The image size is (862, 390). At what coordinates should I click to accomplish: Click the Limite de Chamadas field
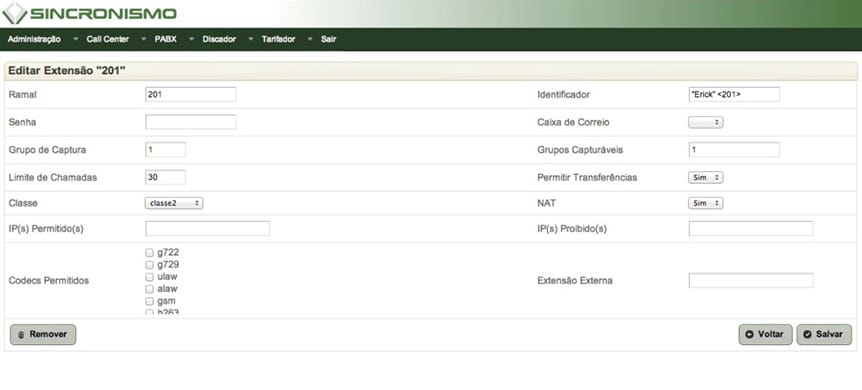point(165,177)
